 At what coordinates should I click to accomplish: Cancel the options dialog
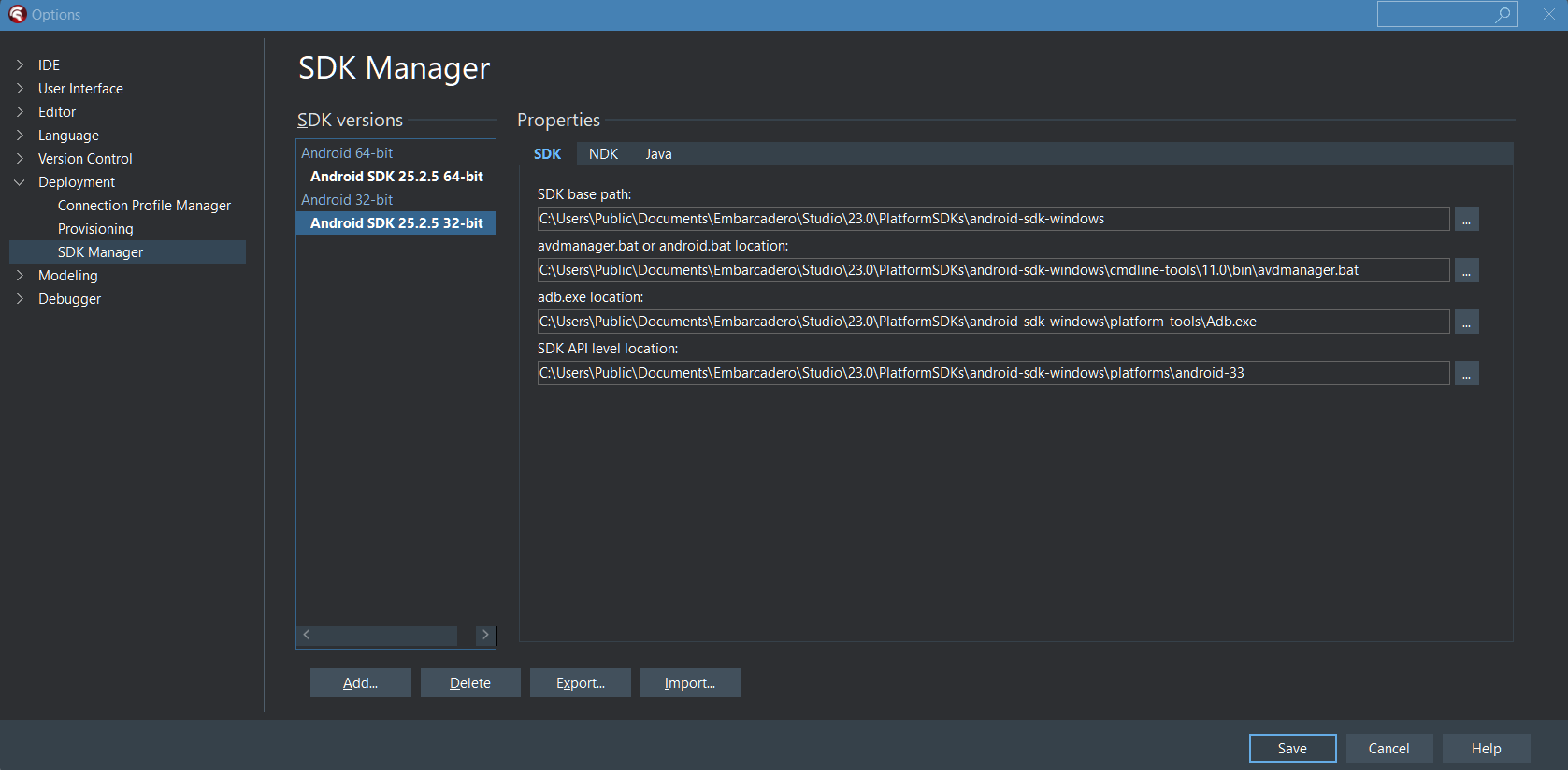click(1389, 749)
